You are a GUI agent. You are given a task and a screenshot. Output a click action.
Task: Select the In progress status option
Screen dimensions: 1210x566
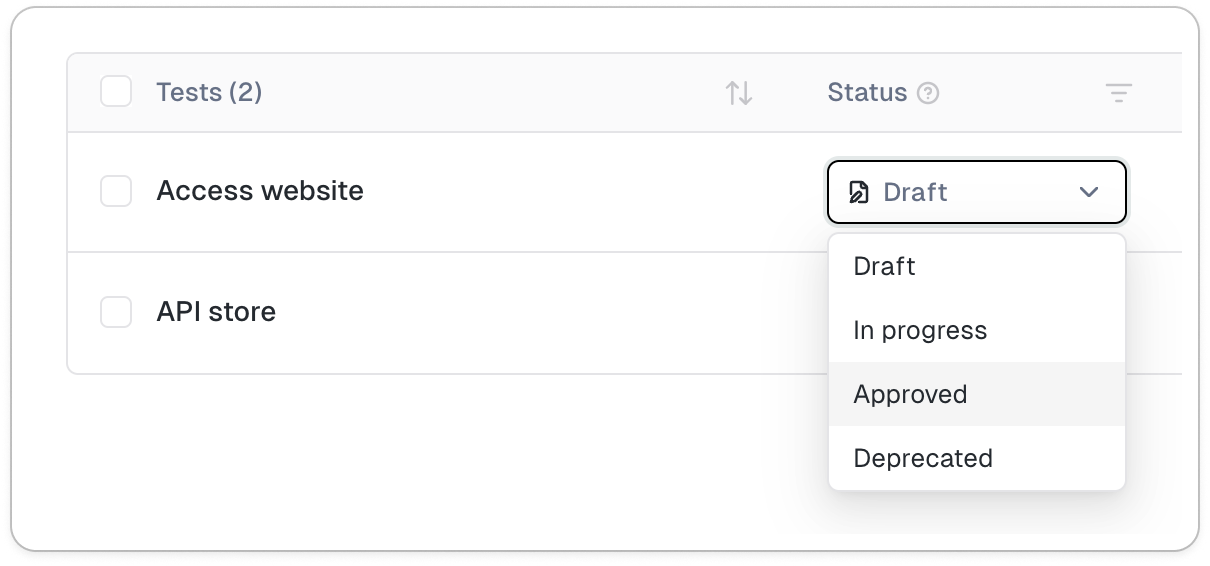coord(920,331)
